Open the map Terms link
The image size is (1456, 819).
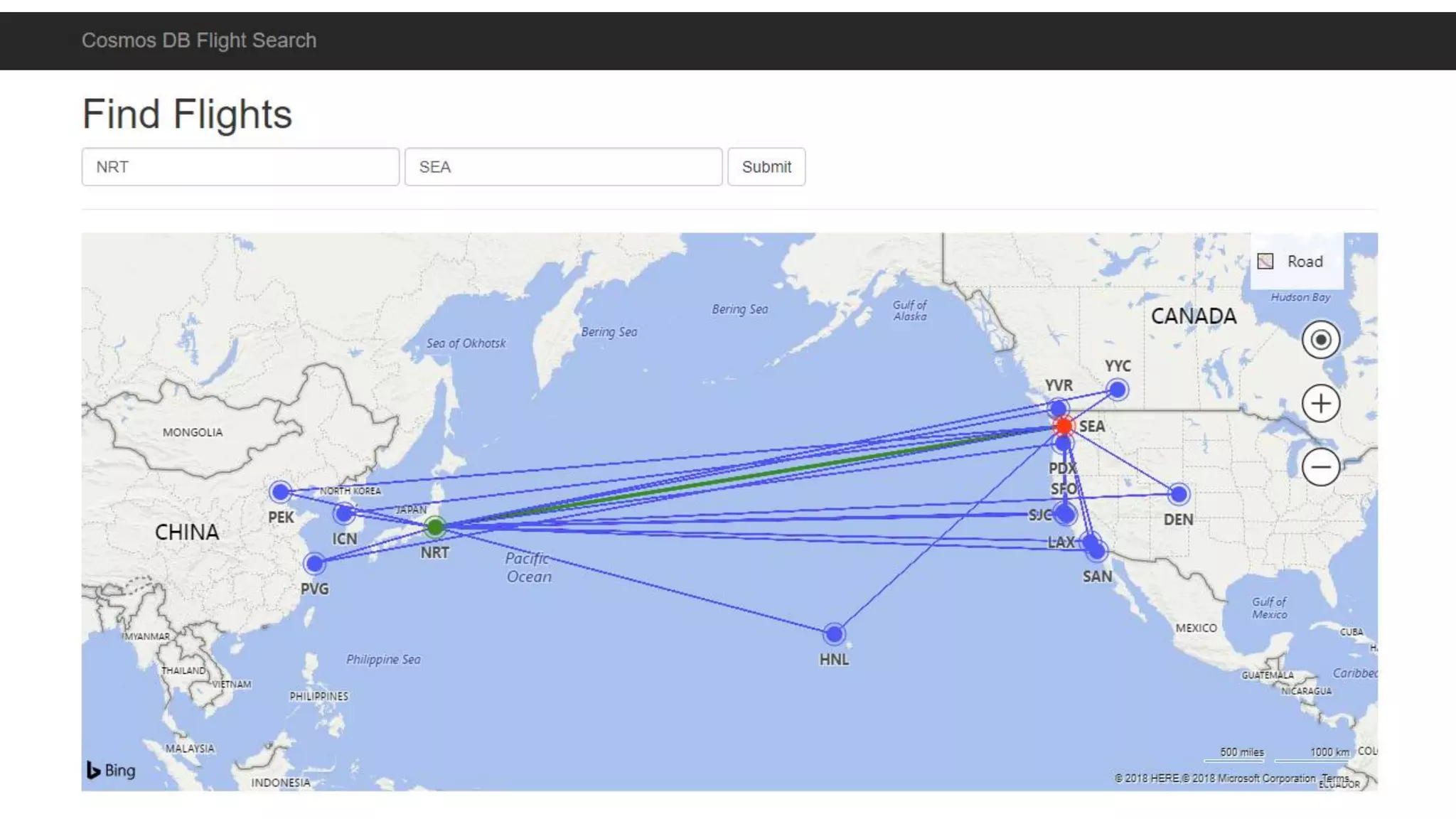[x=1335, y=778]
